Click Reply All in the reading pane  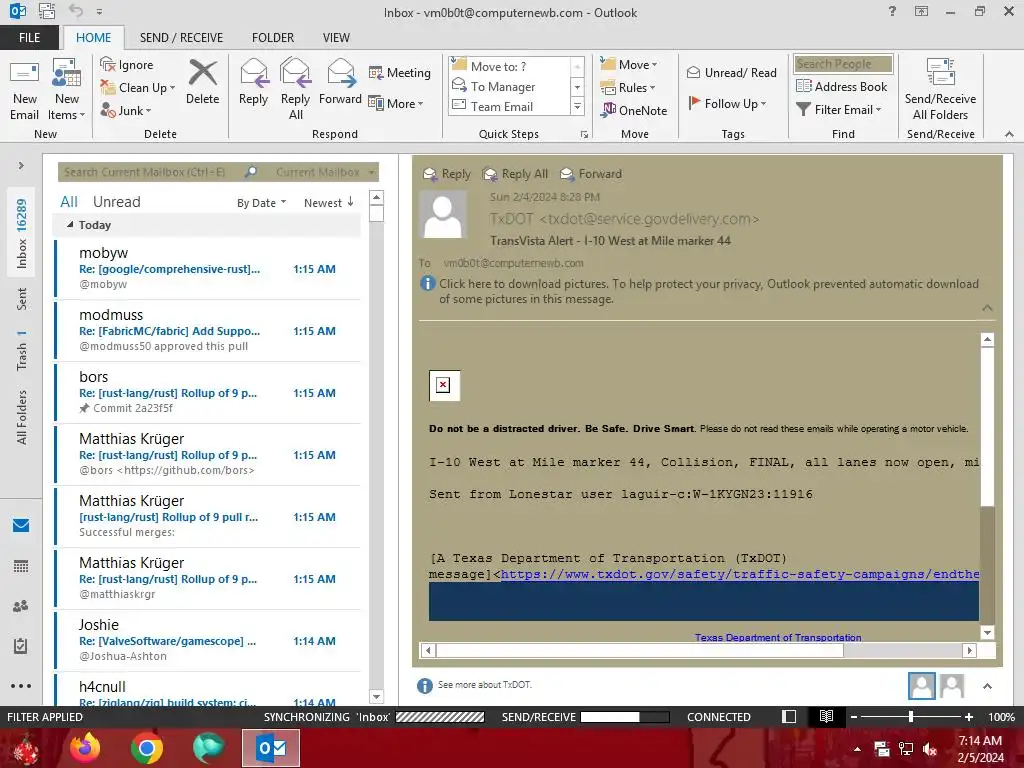(515, 174)
